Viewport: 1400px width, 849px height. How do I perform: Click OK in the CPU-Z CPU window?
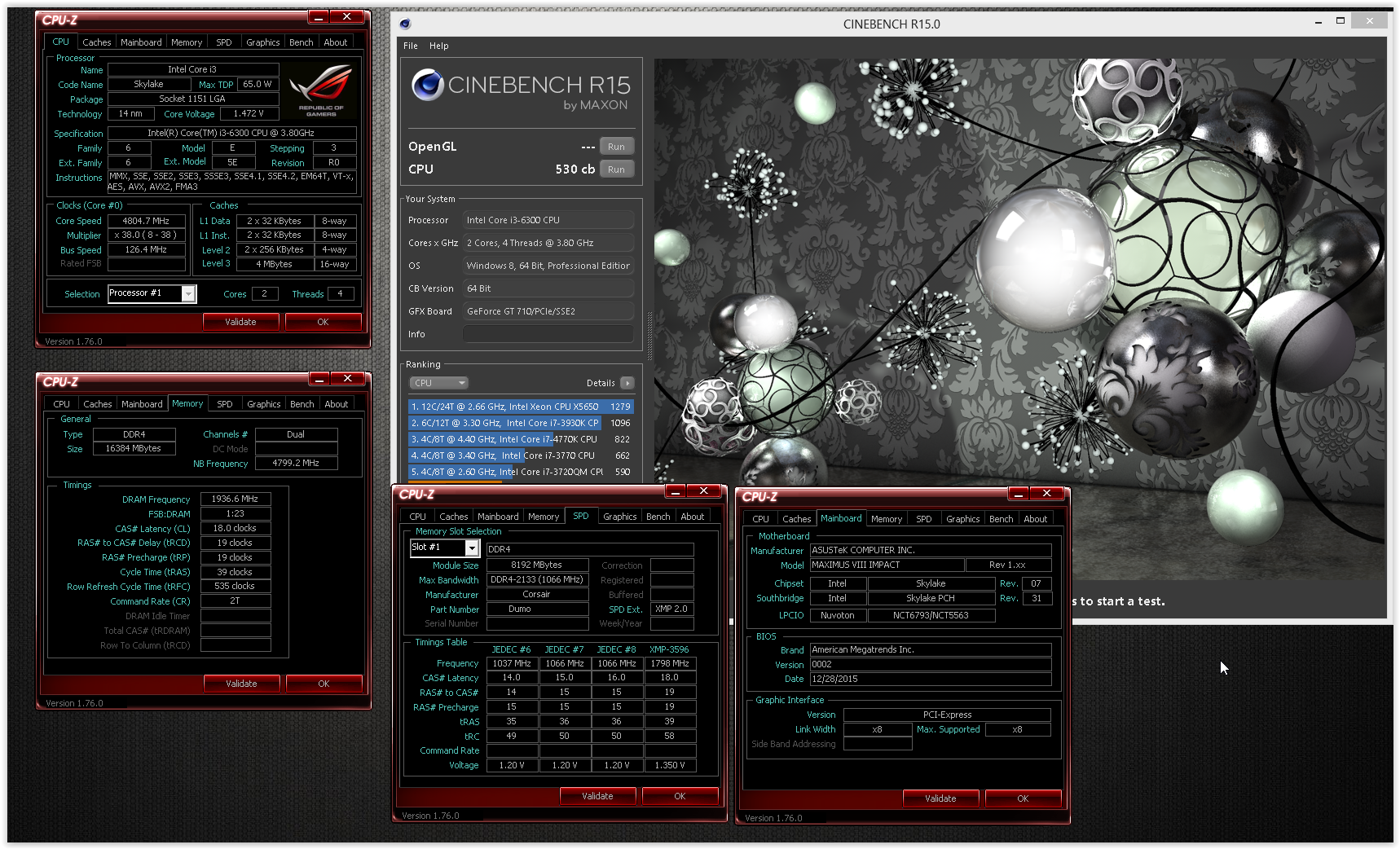pyautogui.click(x=323, y=322)
